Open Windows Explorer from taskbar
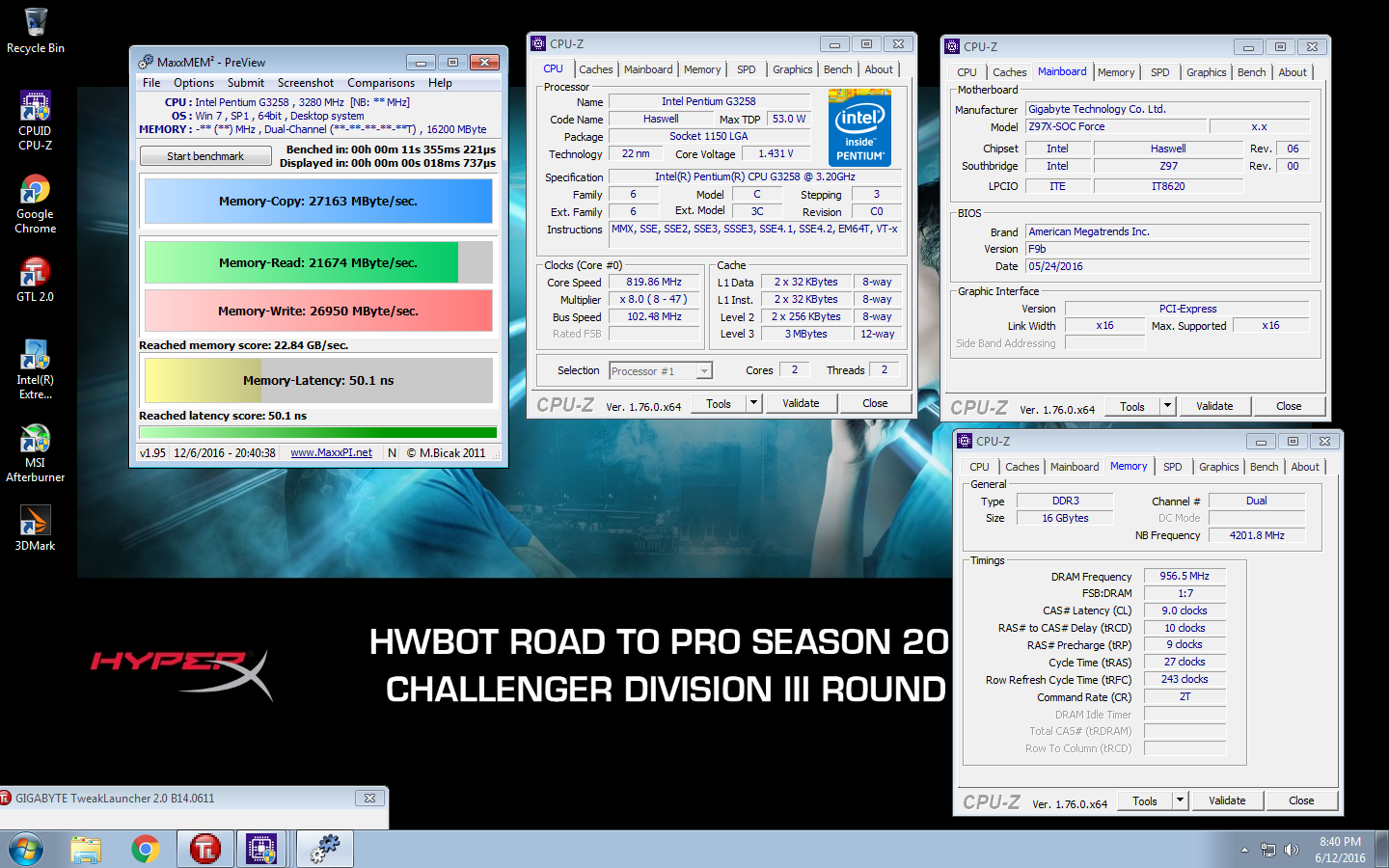 [86, 850]
